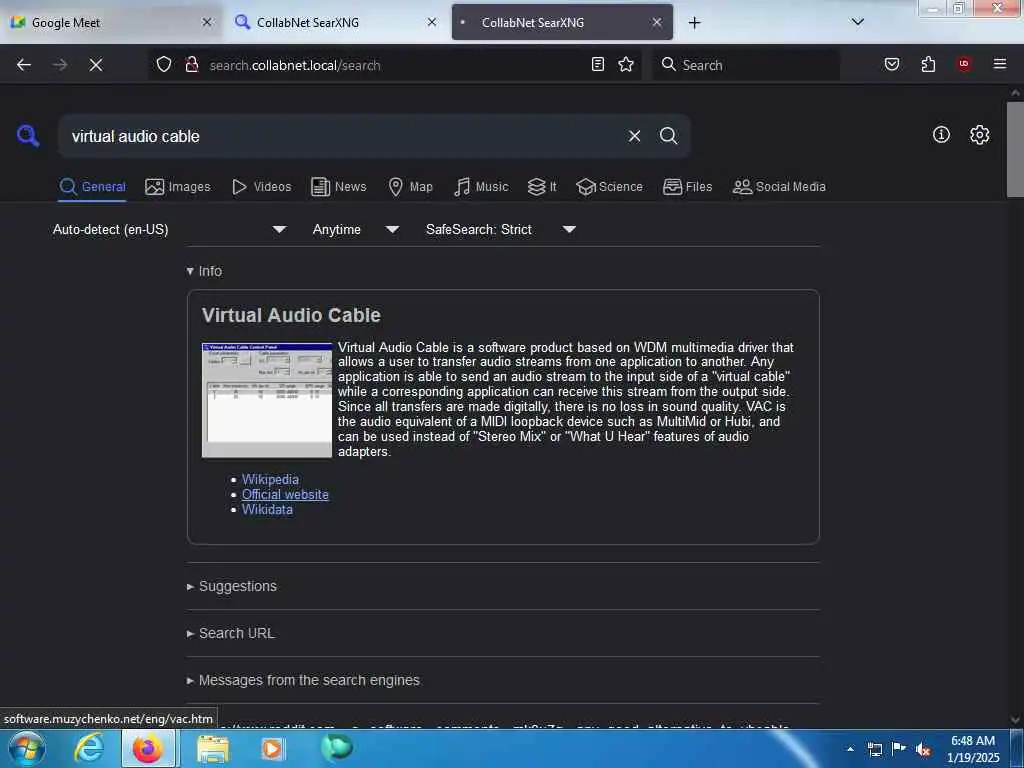The image size is (1024, 768).
Task: Bookmark this page with the star
Action: (x=626, y=64)
